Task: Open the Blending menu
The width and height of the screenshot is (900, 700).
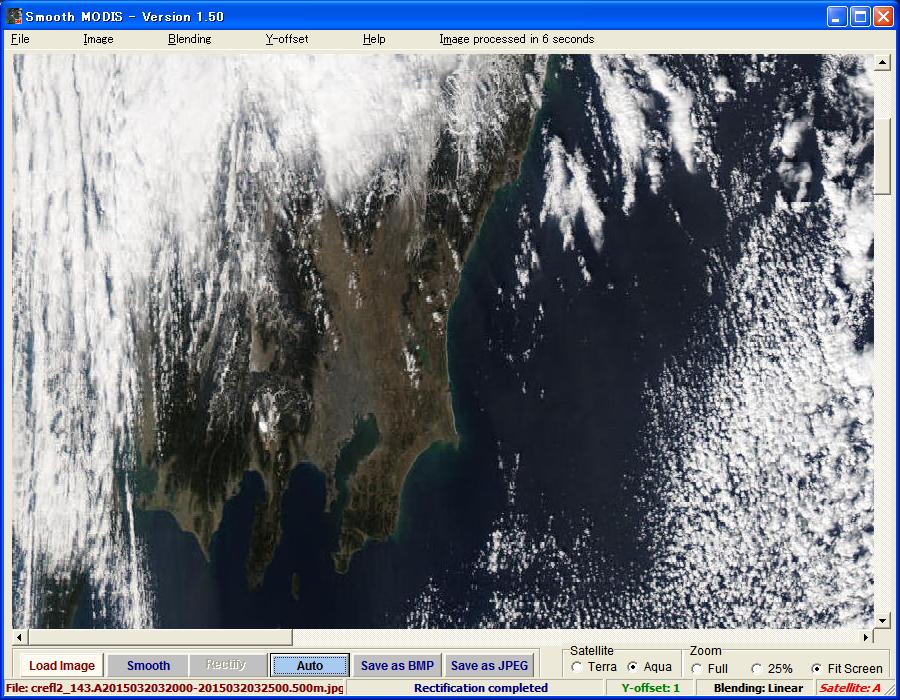Action: tap(189, 39)
